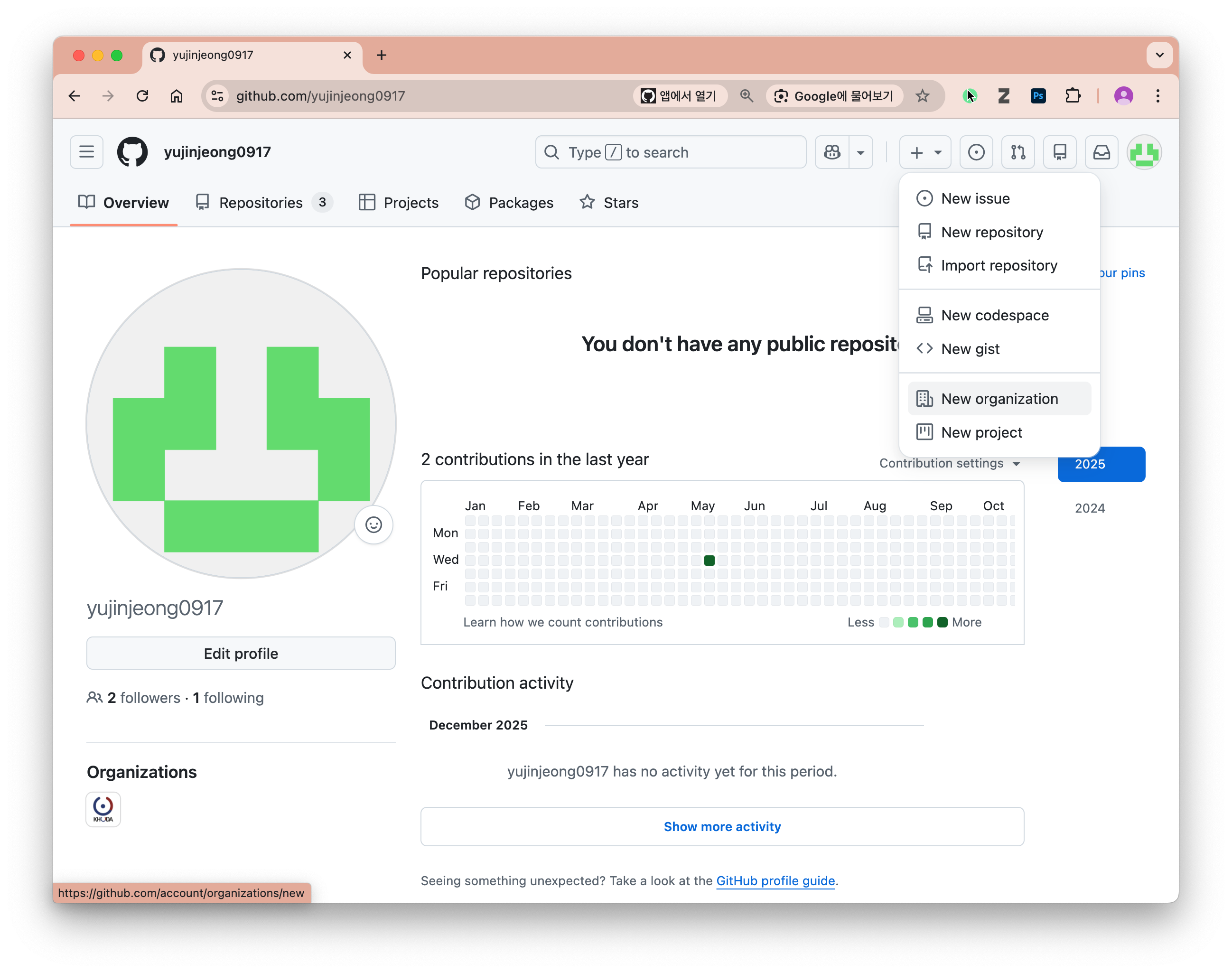Expand the Copilot dropdown arrow
Image resolution: width=1232 pixels, height=973 pixels.
tap(860, 152)
